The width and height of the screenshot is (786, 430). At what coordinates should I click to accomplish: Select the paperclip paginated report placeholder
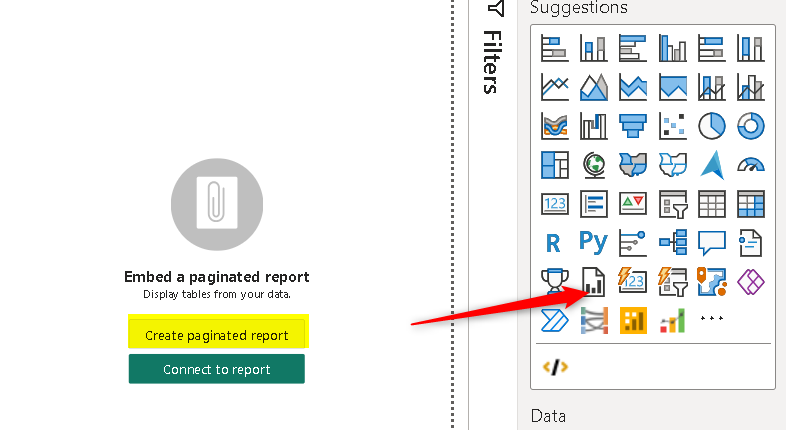coord(216,206)
